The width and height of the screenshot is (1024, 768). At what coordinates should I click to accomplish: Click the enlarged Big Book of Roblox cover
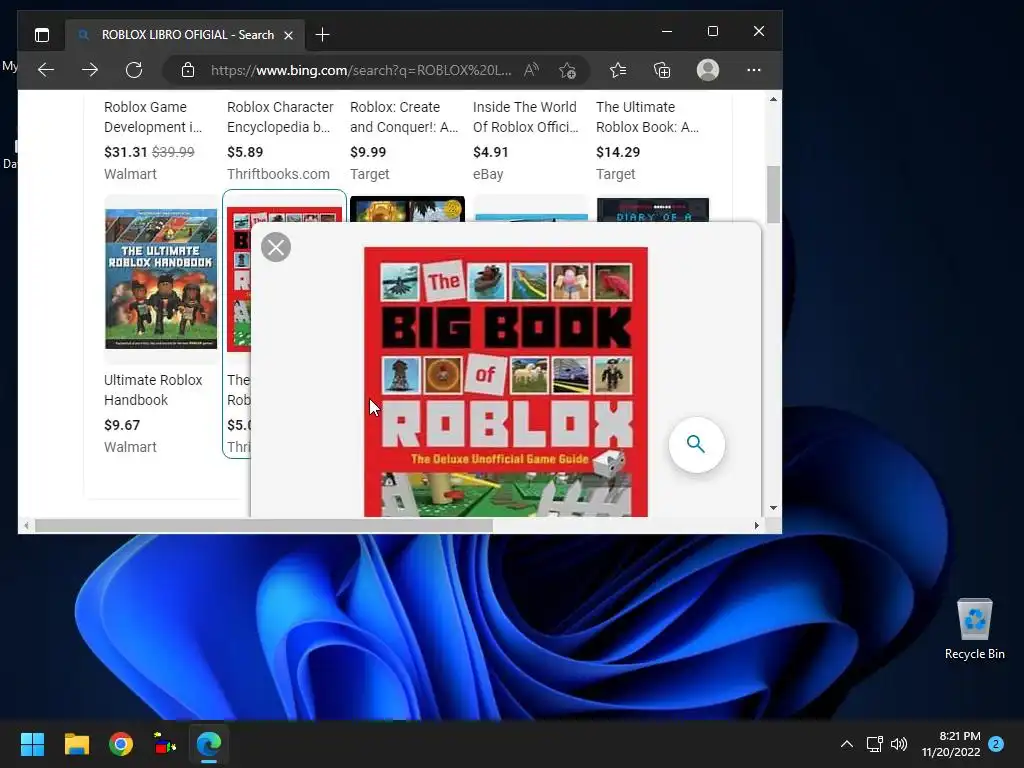click(505, 381)
